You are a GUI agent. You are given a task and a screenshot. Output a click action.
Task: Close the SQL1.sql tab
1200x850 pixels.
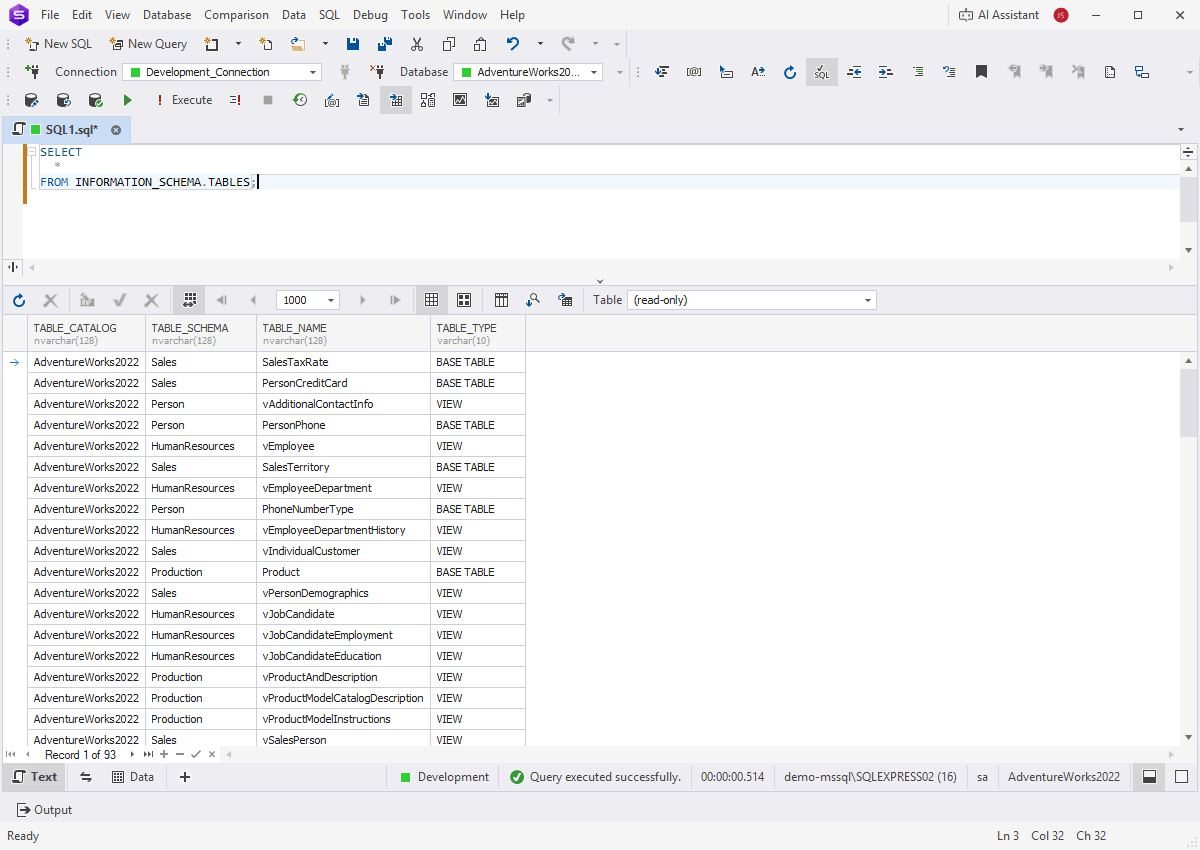[x=116, y=130]
